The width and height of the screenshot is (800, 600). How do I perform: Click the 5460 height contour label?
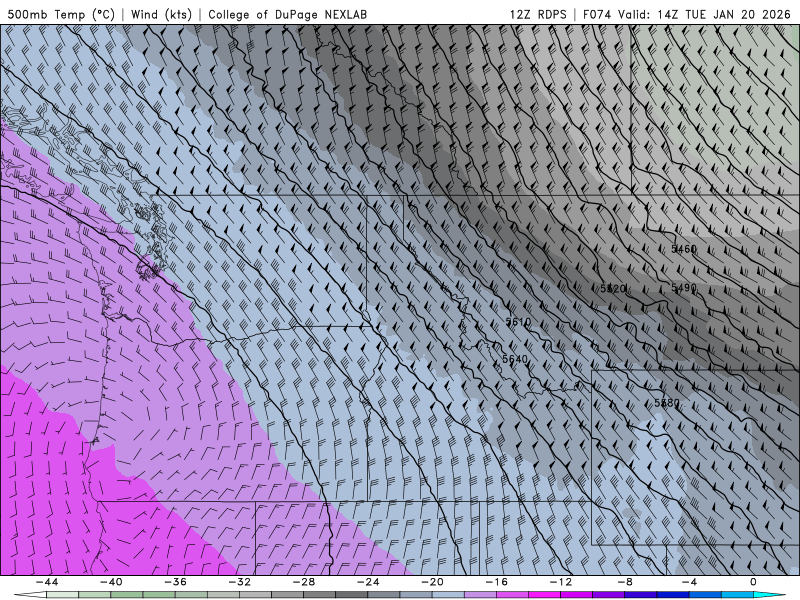[684, 249]
